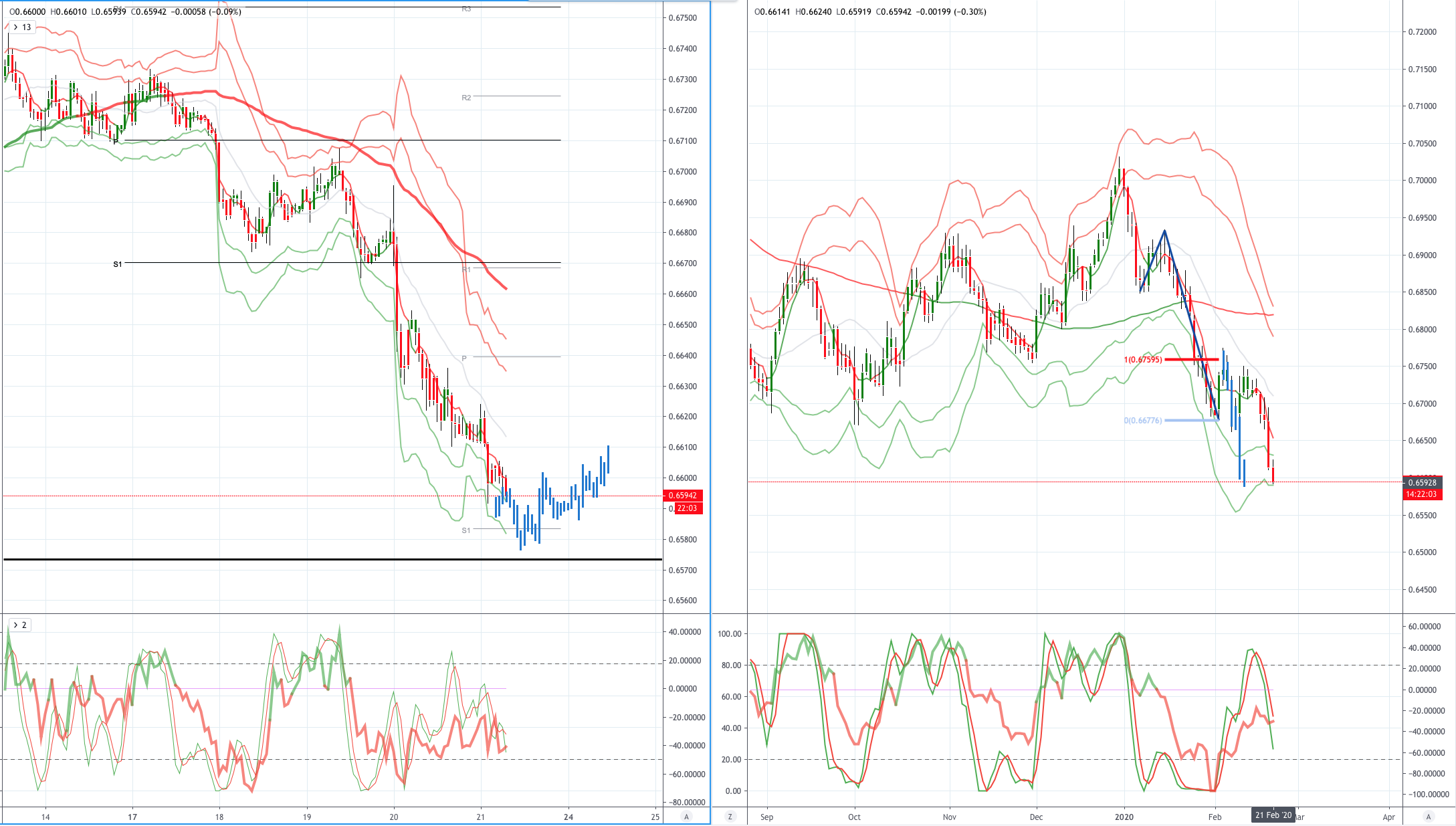Select the 0.65928 price label on right chart
Screen dimensions: 1456x826
tap(1422, 482)
